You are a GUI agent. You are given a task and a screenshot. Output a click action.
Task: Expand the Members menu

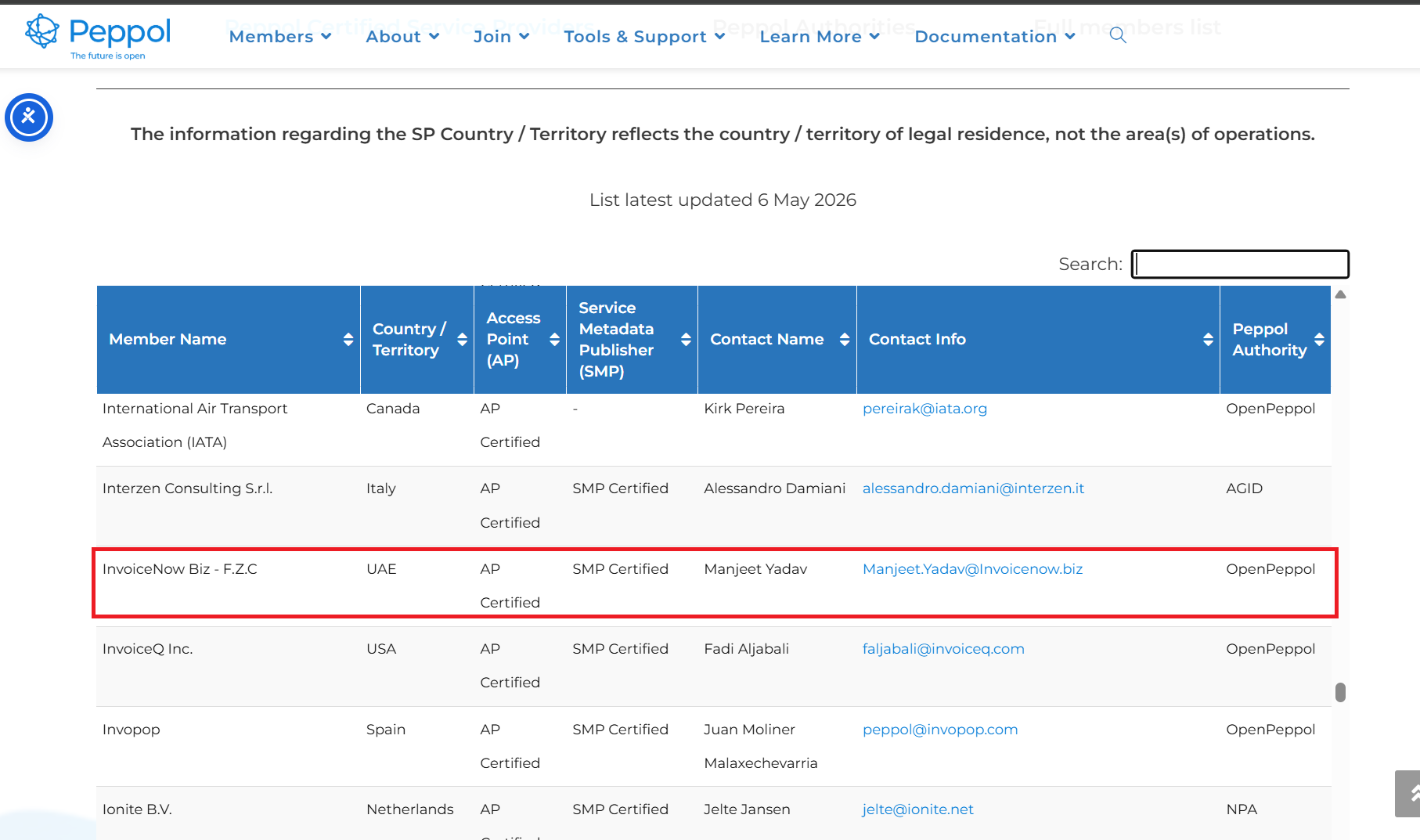tap(280, 36)
